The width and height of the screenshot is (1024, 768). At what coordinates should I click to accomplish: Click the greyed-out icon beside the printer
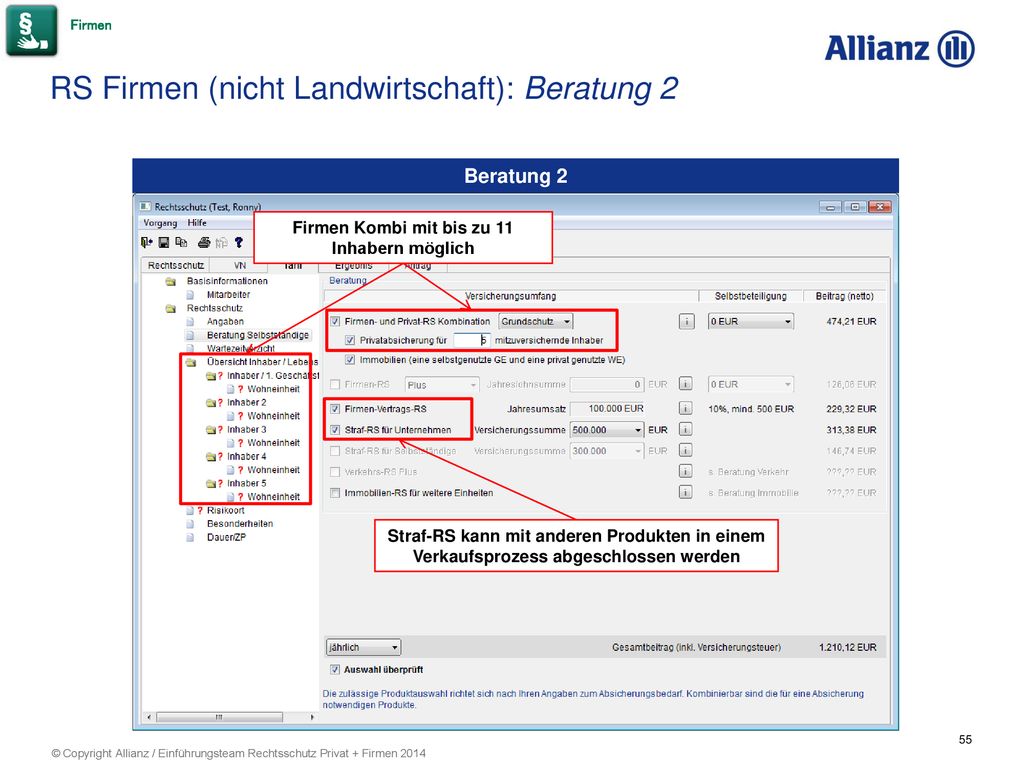point(221,242)
